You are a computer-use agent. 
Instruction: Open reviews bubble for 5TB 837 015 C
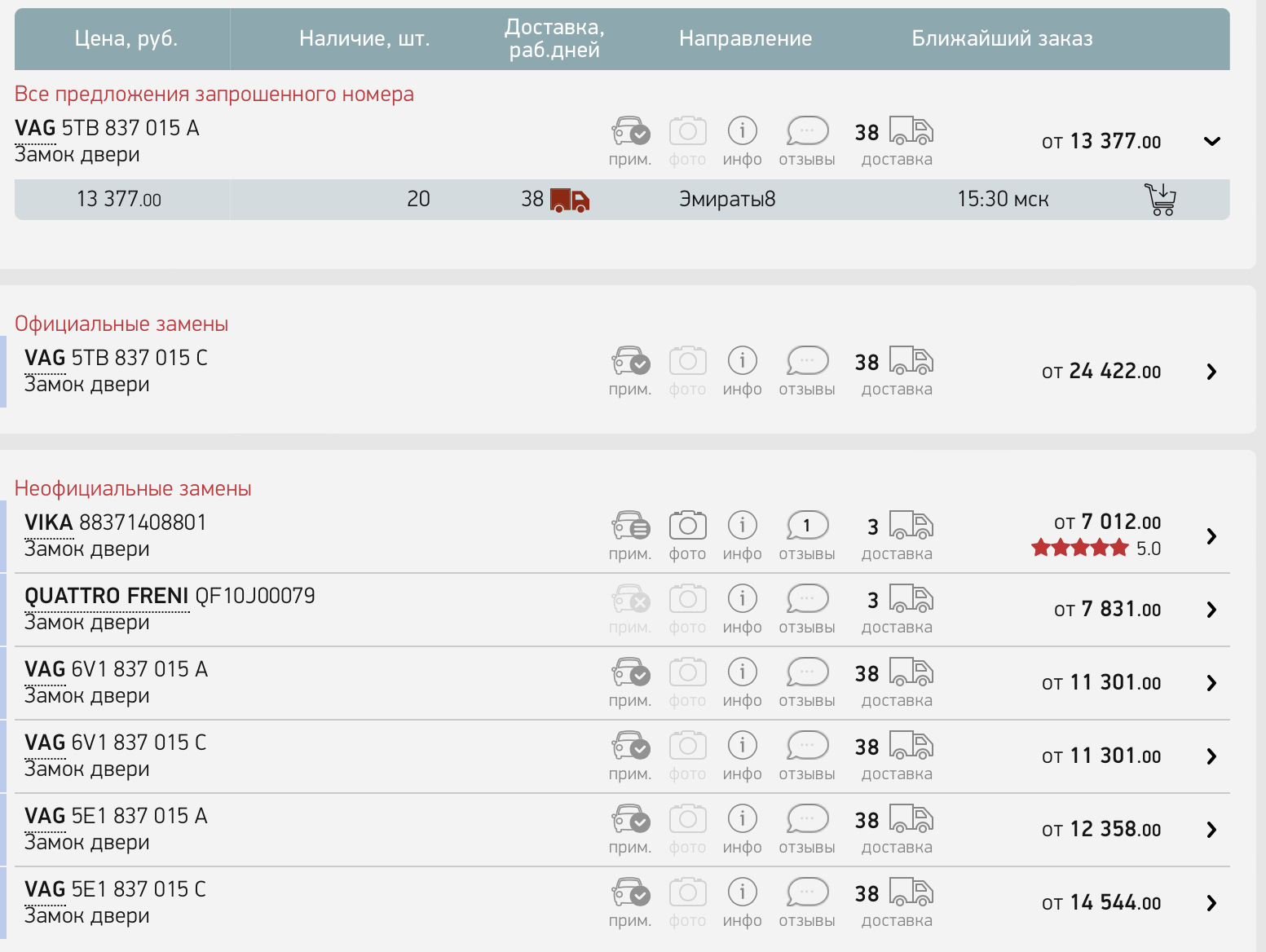[807, 360]
